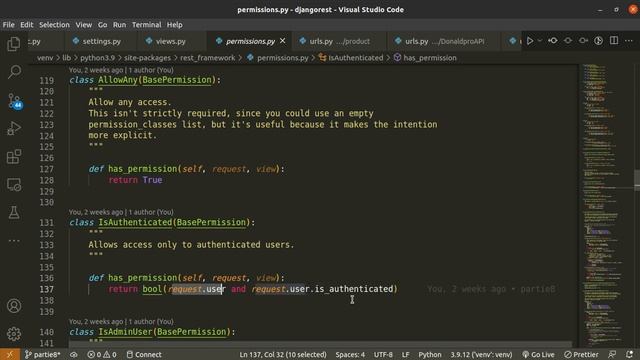
Task: Open the Go menu
Action: coord(102,25)
